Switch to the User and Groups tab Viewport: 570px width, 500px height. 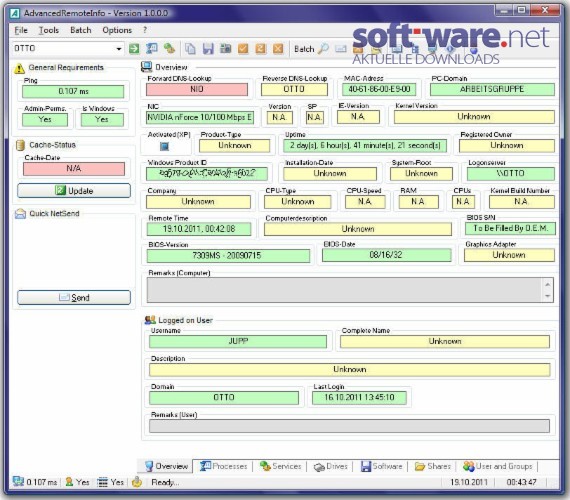(x=498, y=466)
